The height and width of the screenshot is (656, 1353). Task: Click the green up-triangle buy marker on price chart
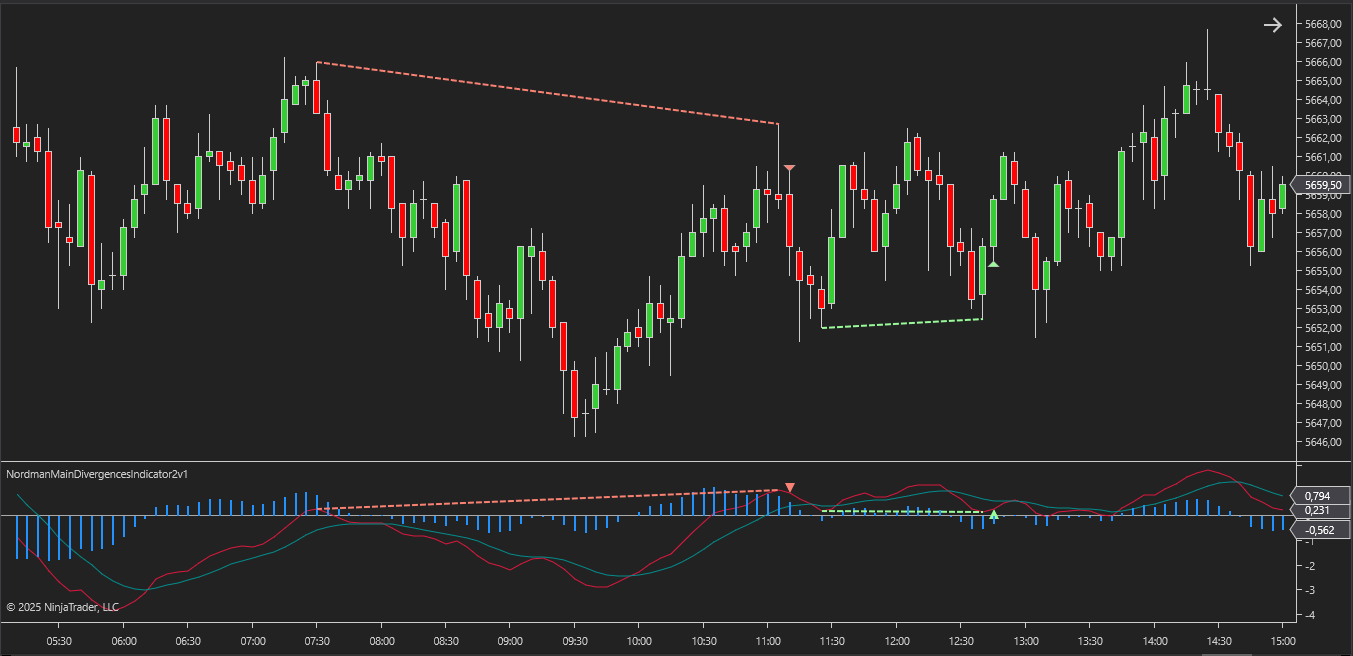(994, 264)
